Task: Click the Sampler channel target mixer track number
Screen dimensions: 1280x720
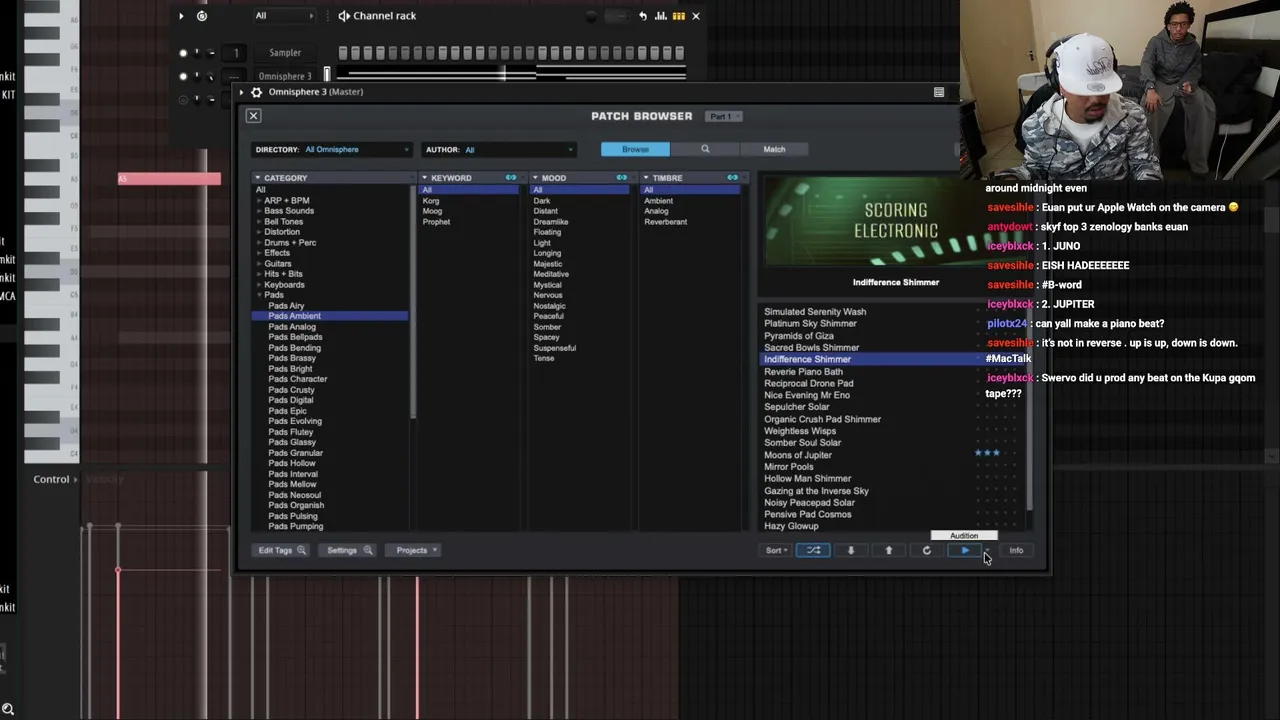Action: click(236, 53)
